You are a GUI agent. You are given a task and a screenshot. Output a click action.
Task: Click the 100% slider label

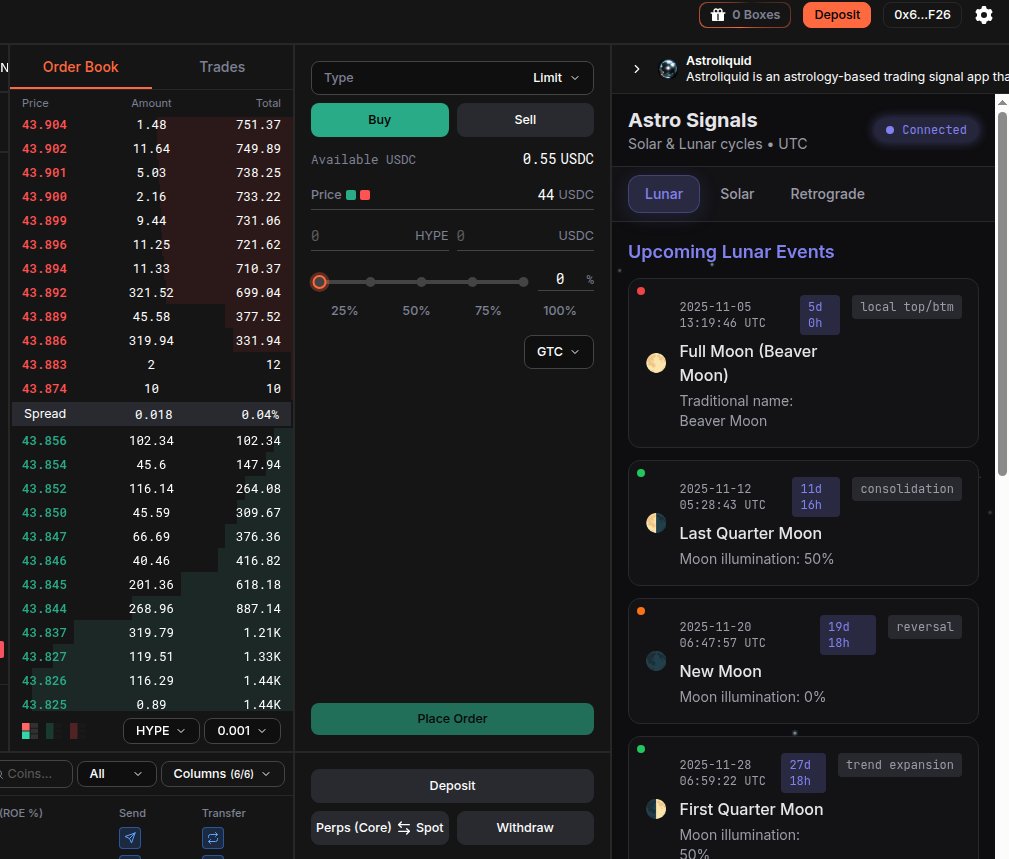[559, 311]
